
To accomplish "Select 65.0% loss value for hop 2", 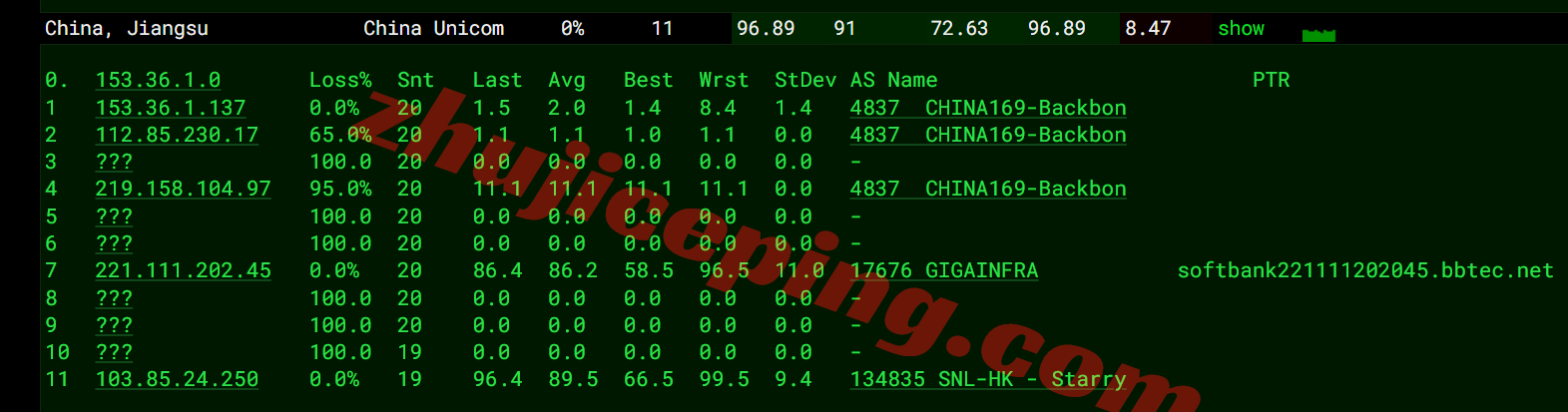I will point(340,135).
